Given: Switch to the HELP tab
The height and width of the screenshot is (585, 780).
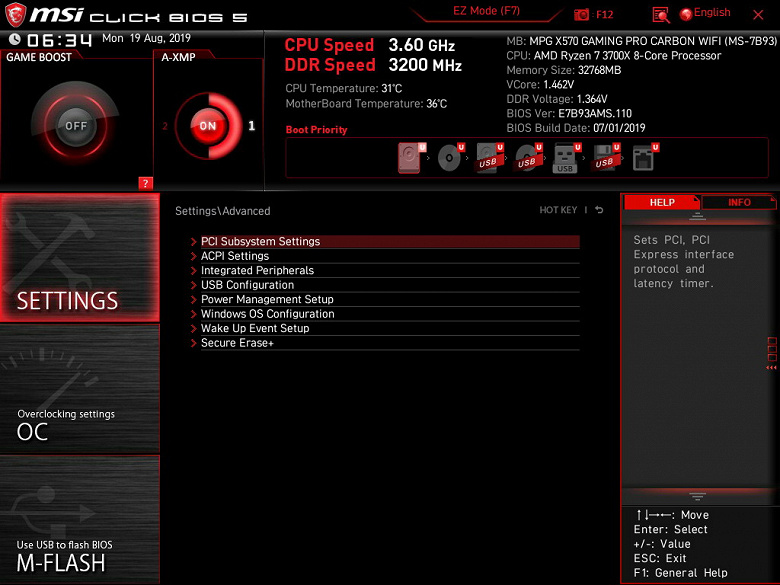Looking at the screenshot, I should point(662,202).
